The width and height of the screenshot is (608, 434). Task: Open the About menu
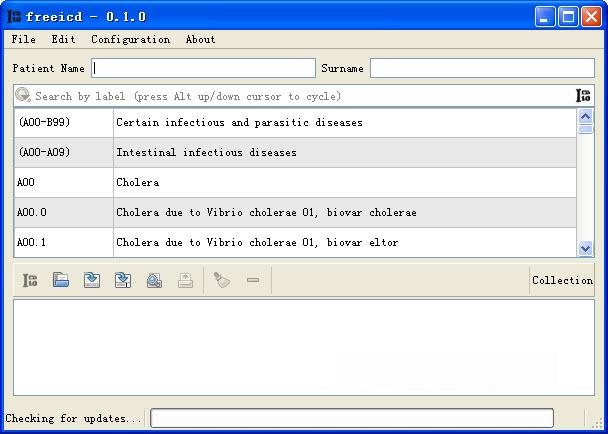[200, 39]
